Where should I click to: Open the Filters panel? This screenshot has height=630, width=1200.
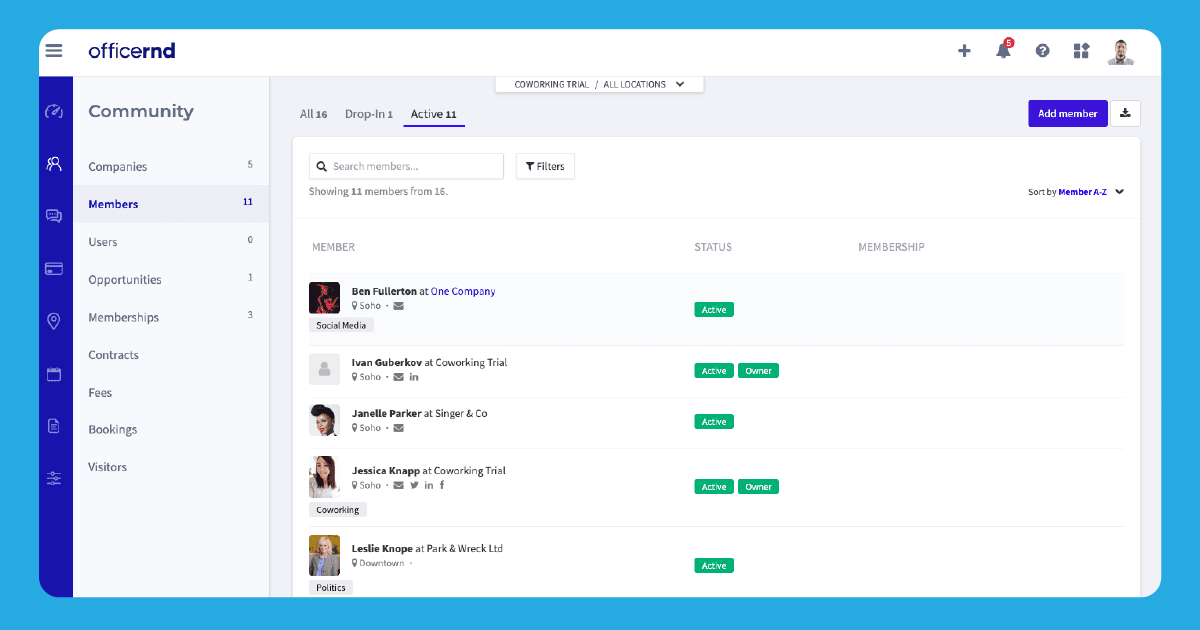click(545, 166)
